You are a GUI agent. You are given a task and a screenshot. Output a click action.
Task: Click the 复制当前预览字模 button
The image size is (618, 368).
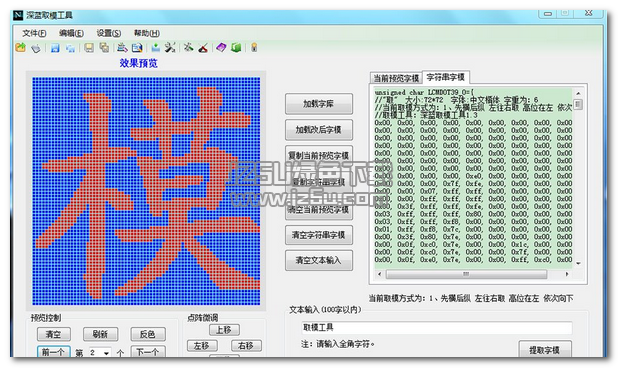click(318, 155)
